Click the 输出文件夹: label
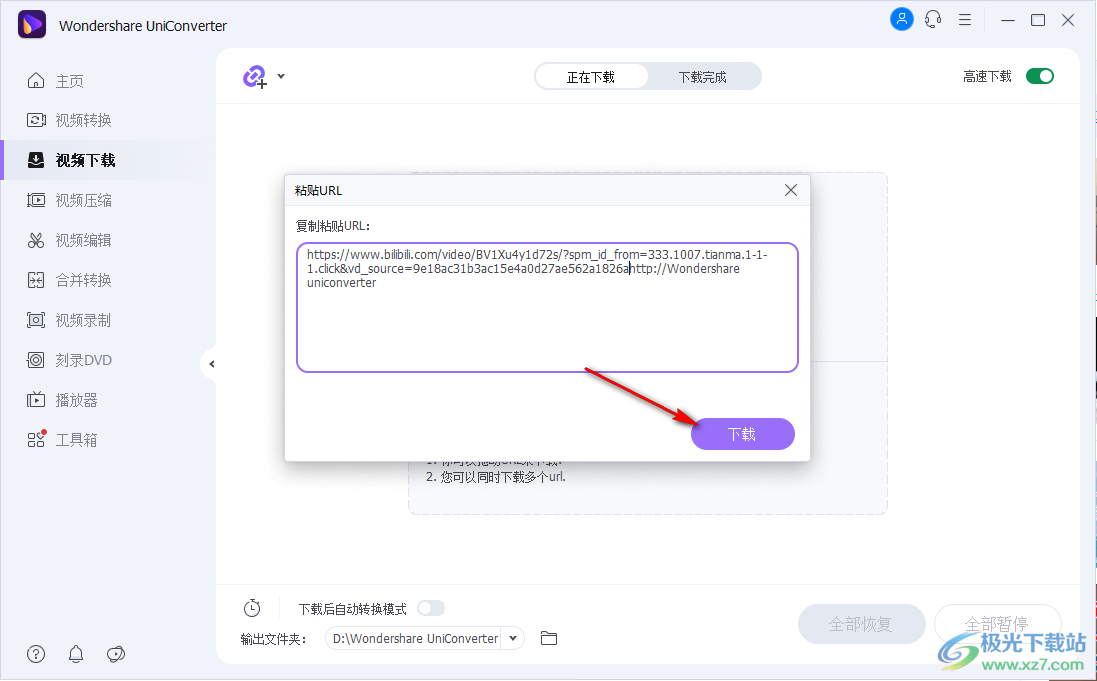 coord(274,639)
